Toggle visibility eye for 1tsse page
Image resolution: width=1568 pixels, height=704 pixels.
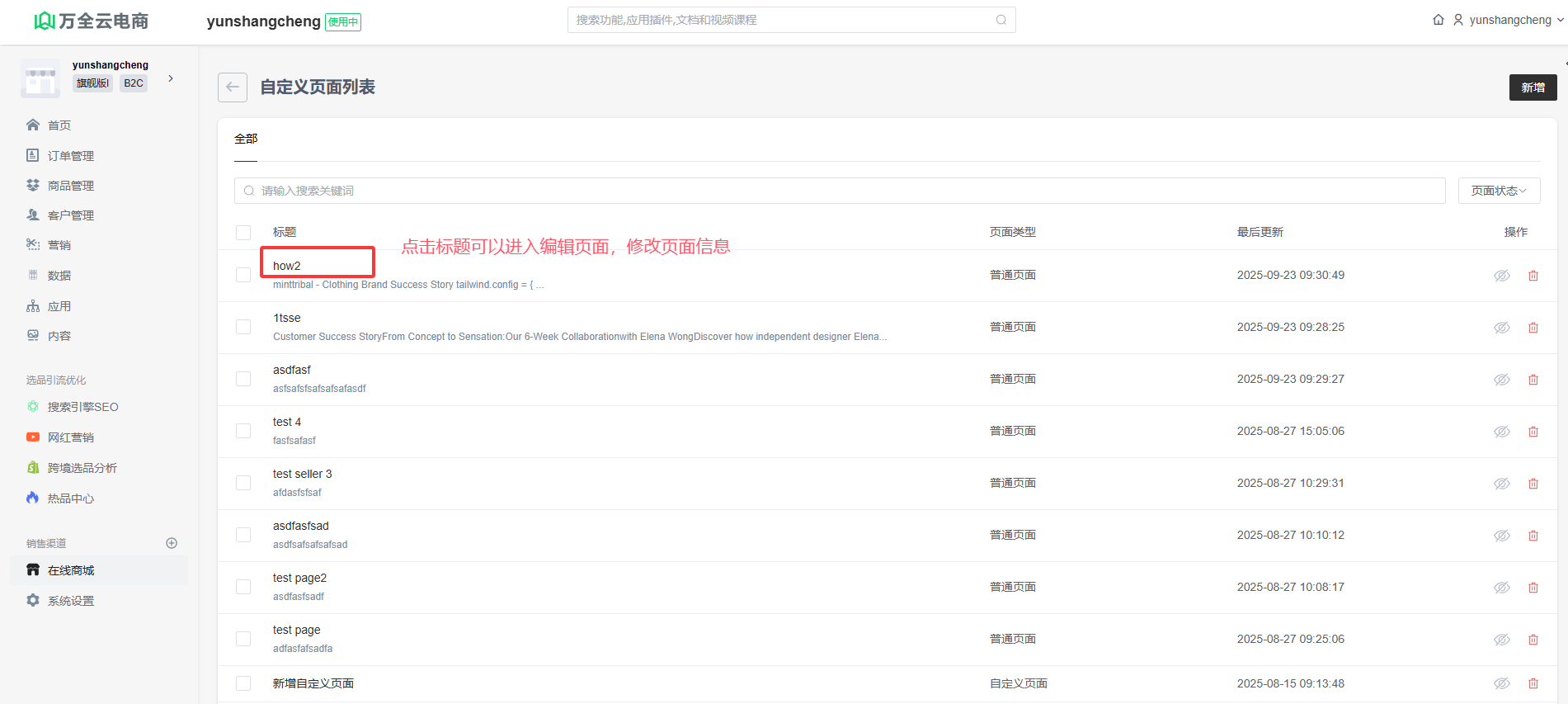coord(1501,328)
